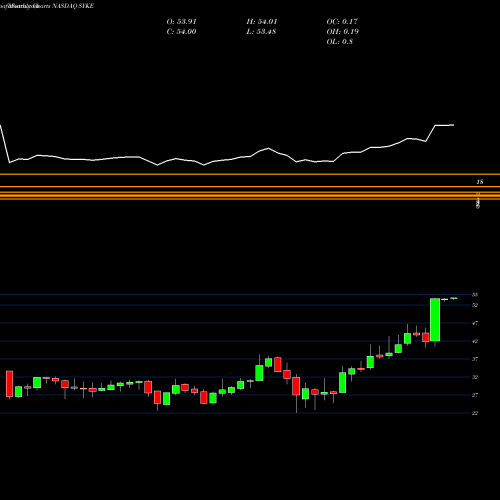Click the '37' price axis label
The height and width of the screenshot is (500, 500).
(x=475, y=359)
